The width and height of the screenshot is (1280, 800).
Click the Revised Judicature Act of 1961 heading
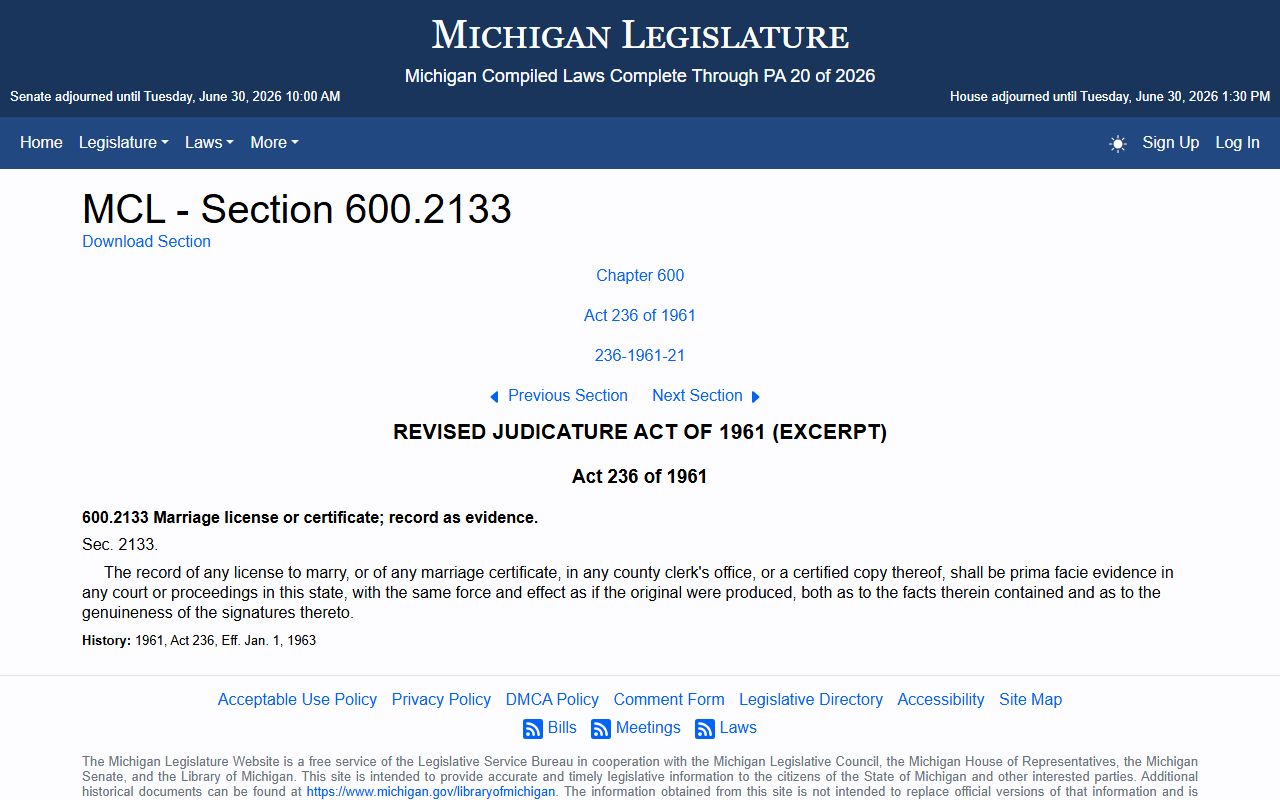640,432
